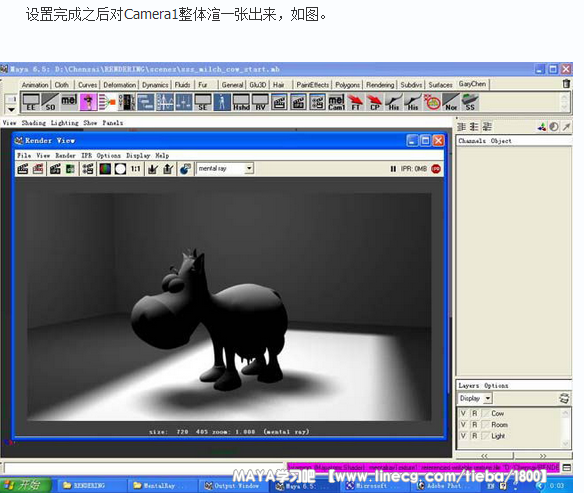Click the 1:1 real size button
The width and height of the screenshot is (584, 493).
point(136,169)
